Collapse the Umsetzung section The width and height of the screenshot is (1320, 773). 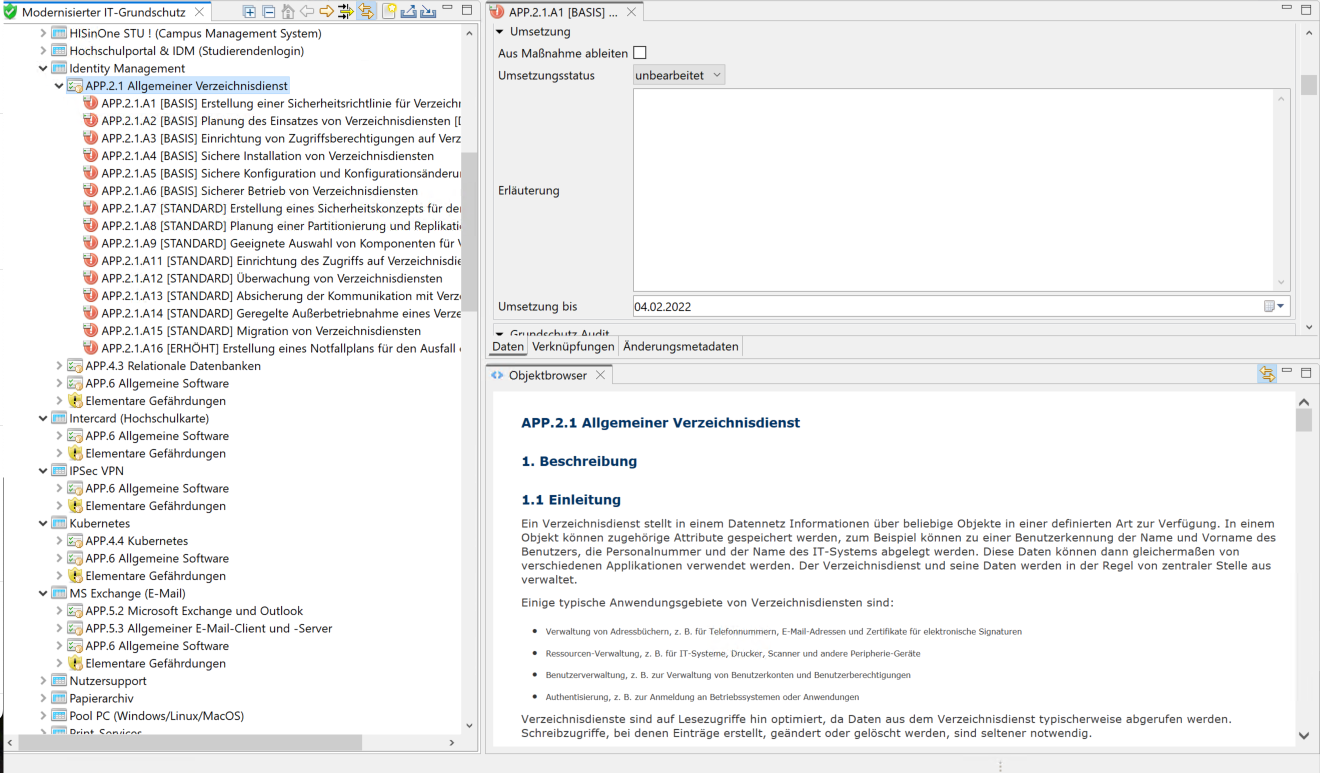pyautogui.click(x=500, y=32)
